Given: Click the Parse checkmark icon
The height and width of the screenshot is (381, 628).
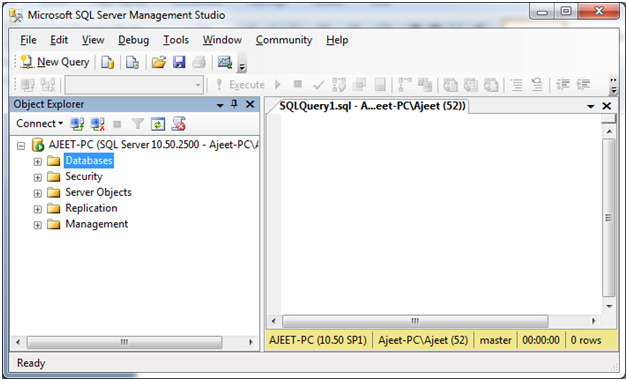Looking at the screenshot, I should pos(318,85).
